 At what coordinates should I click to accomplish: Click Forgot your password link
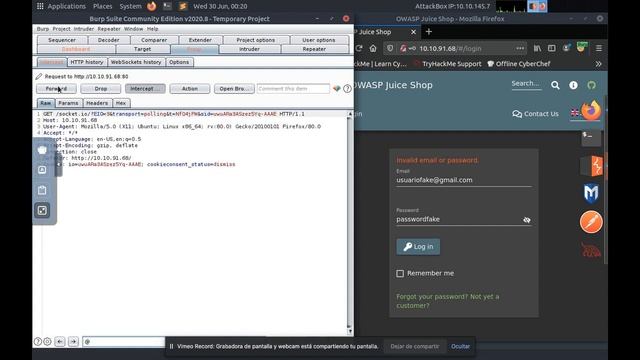pyautogui.click(x=432, y=296)
